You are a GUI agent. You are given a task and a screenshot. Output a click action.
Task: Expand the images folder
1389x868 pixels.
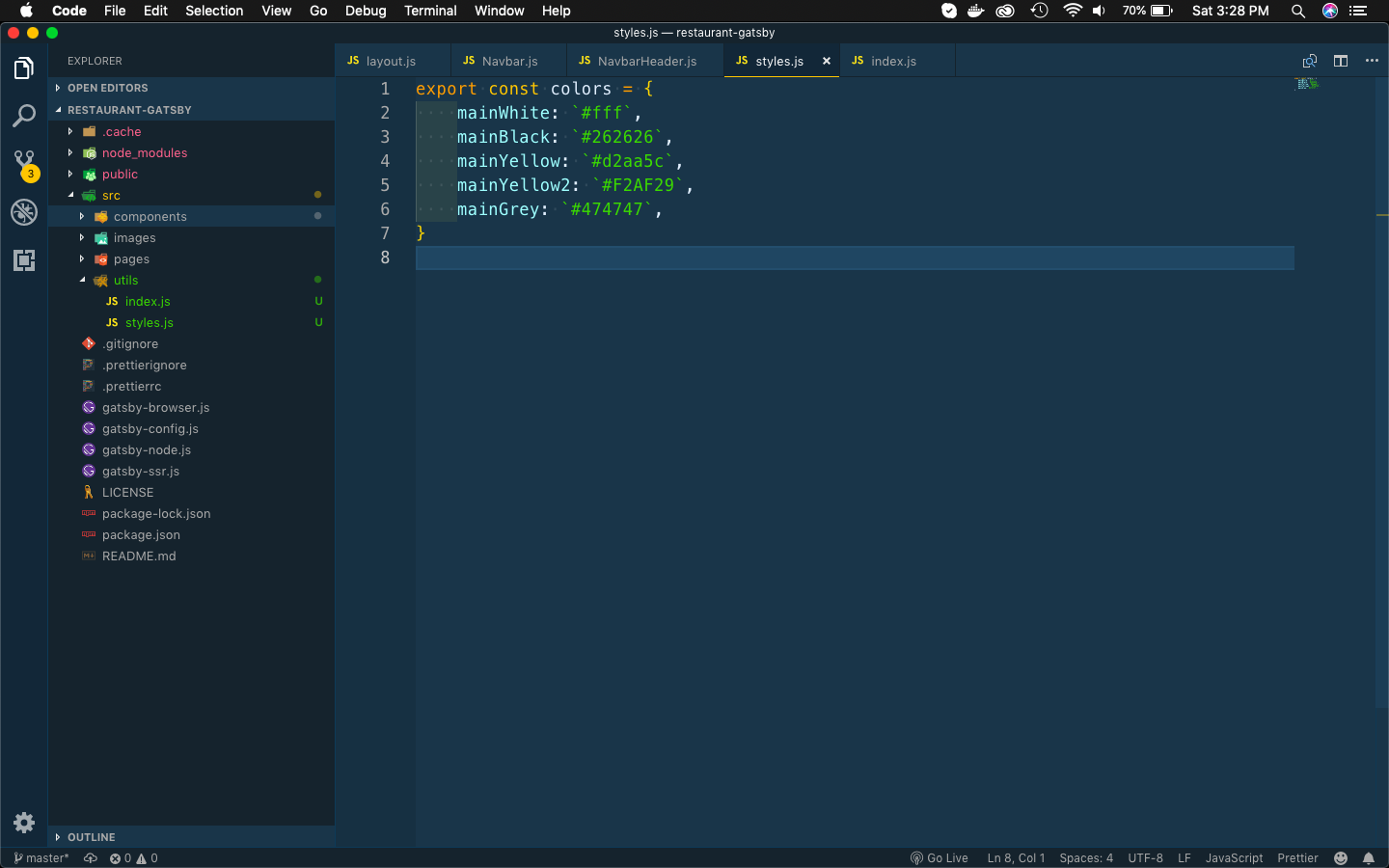click(191, 238)
